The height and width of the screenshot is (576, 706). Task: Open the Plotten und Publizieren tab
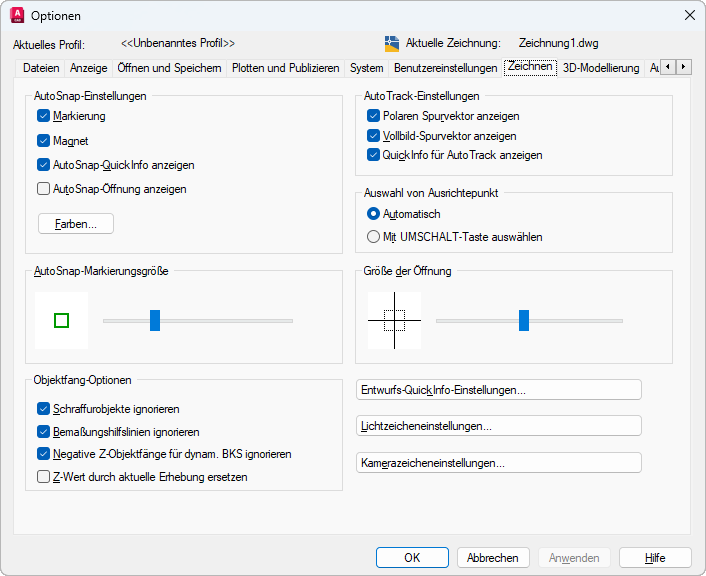(286, 68)
